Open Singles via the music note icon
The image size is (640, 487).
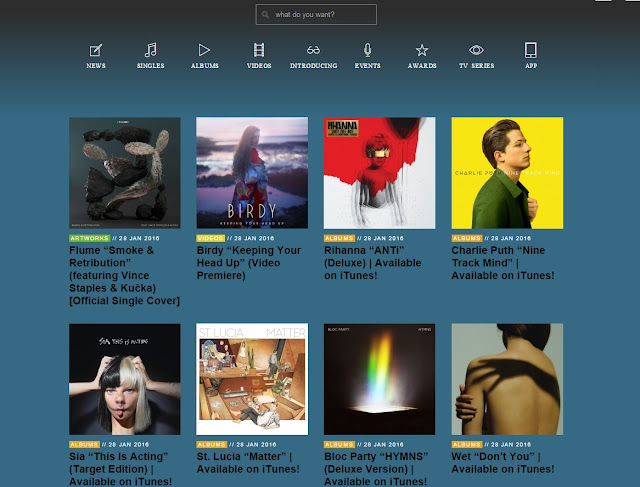[x=151, y=50]
